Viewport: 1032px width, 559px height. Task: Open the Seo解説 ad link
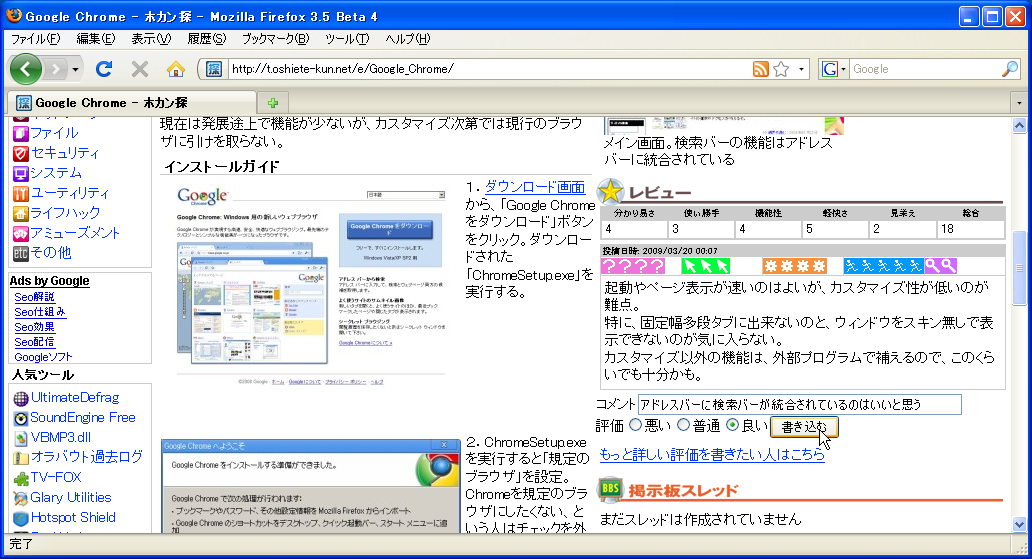pyautogui.click(x=34, y=297)
